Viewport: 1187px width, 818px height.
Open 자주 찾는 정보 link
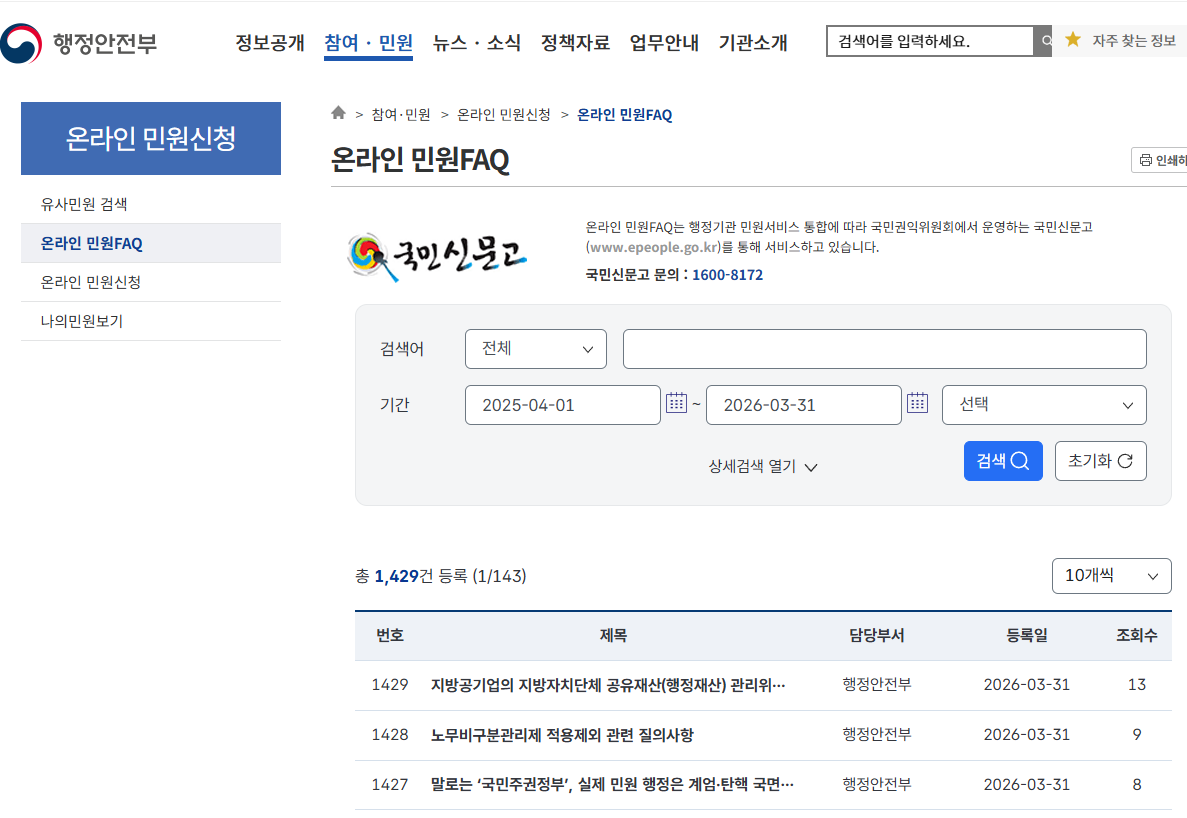click(1134, 41)
